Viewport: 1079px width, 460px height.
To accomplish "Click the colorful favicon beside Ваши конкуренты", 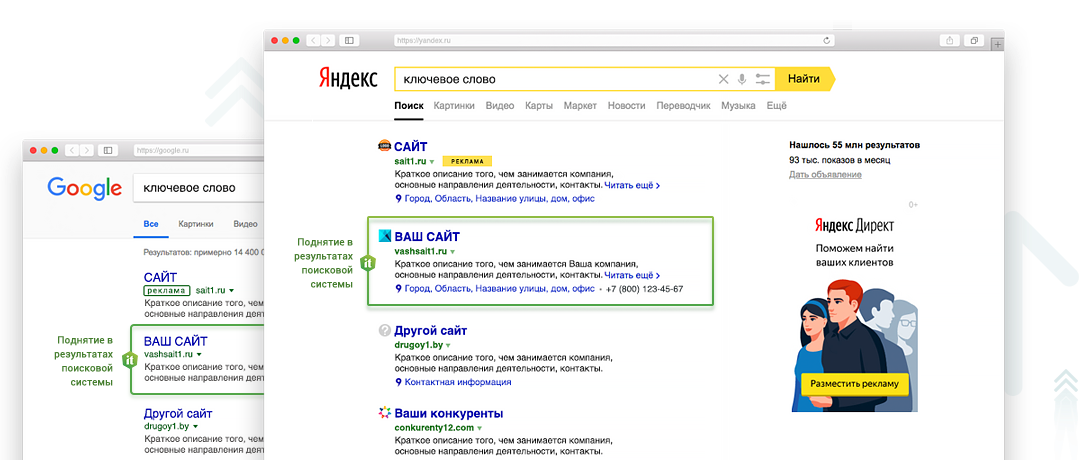I will [384, 413].
